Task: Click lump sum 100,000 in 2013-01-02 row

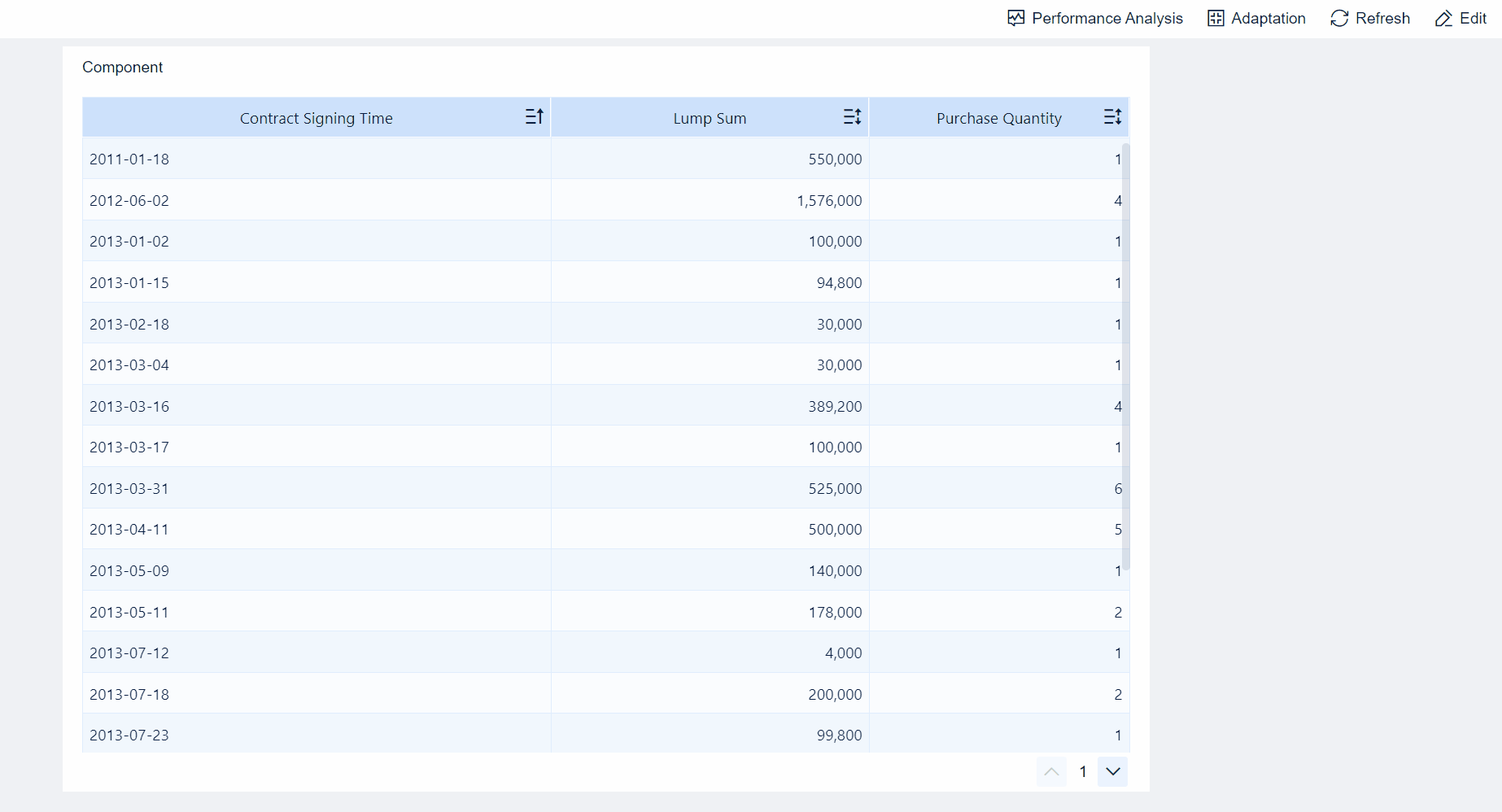Action: 835,241
